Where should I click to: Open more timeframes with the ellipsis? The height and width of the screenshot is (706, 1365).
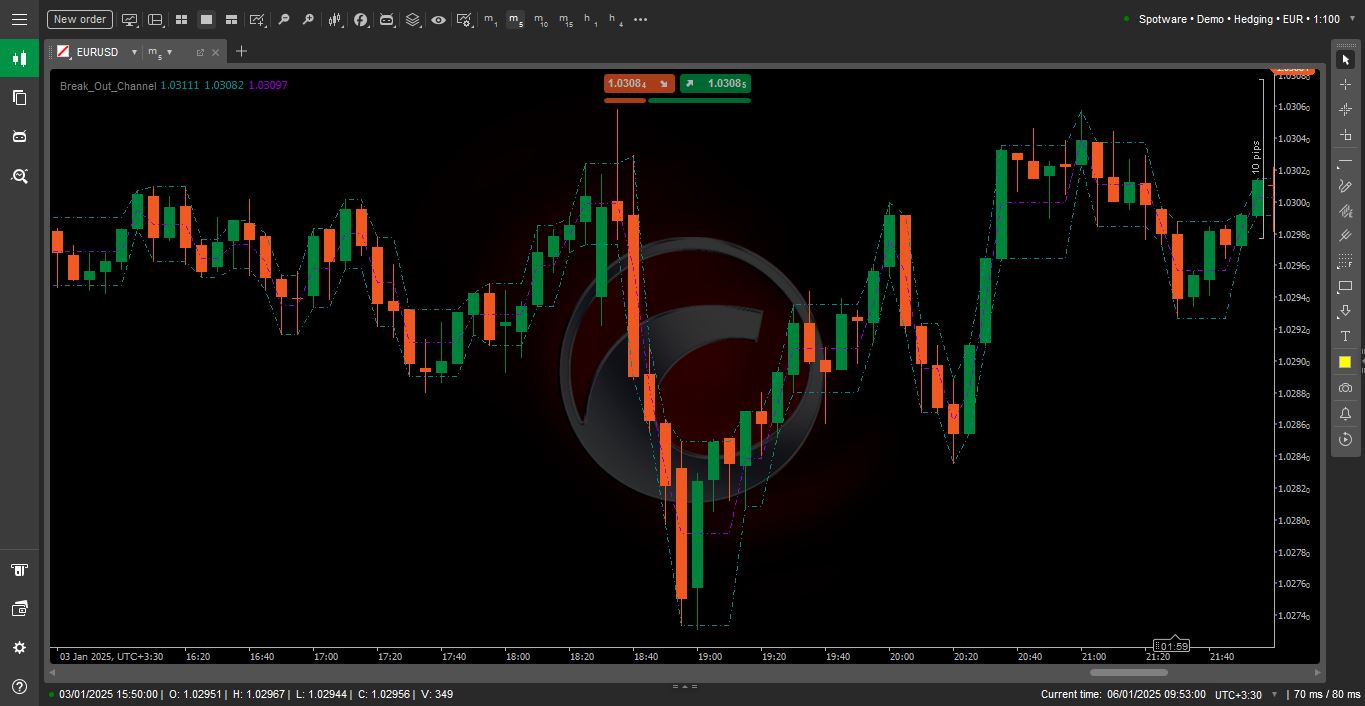click(x=640, y=19)
